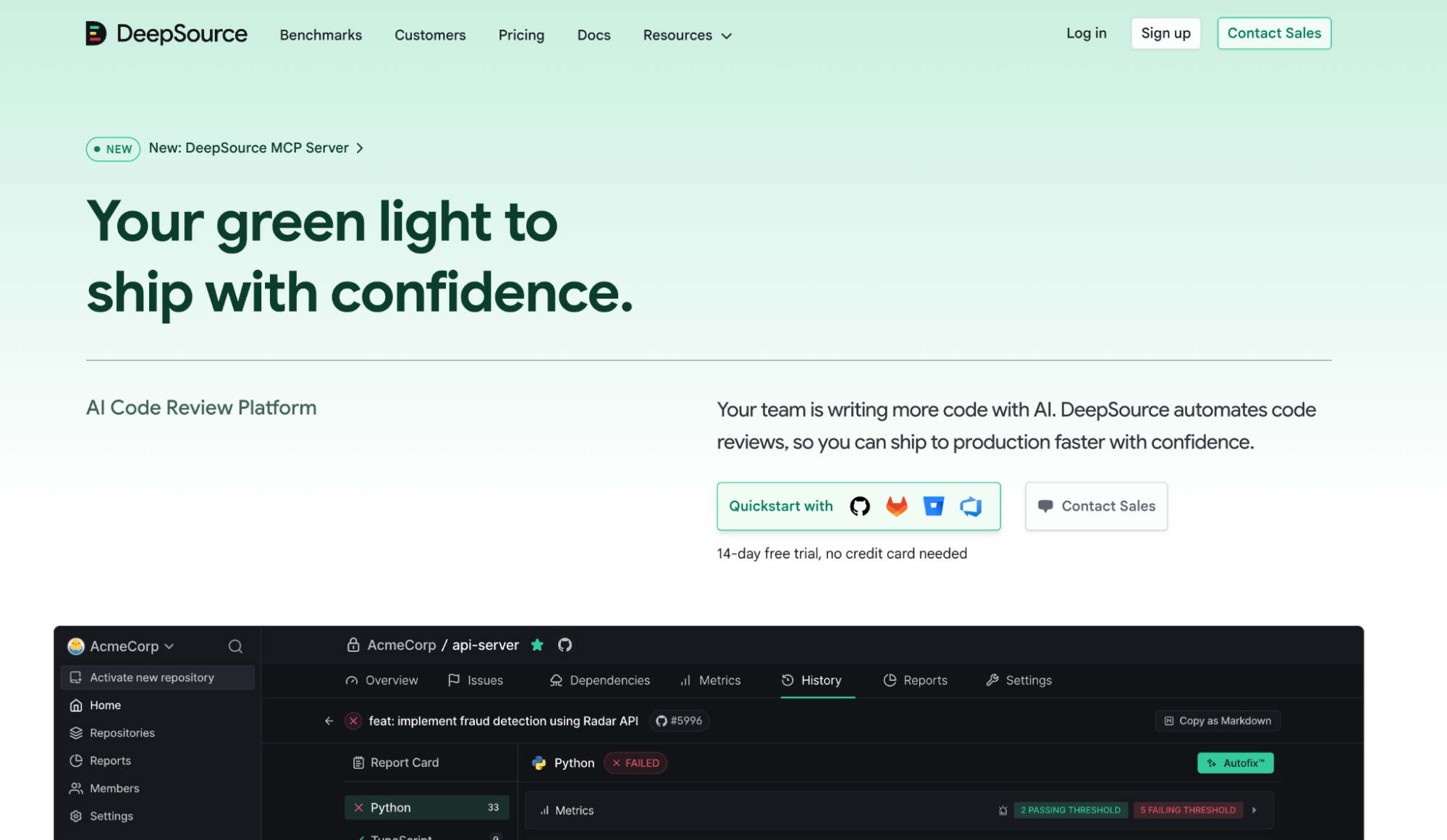Click the star icon next to api-server

tap(537, 645)
